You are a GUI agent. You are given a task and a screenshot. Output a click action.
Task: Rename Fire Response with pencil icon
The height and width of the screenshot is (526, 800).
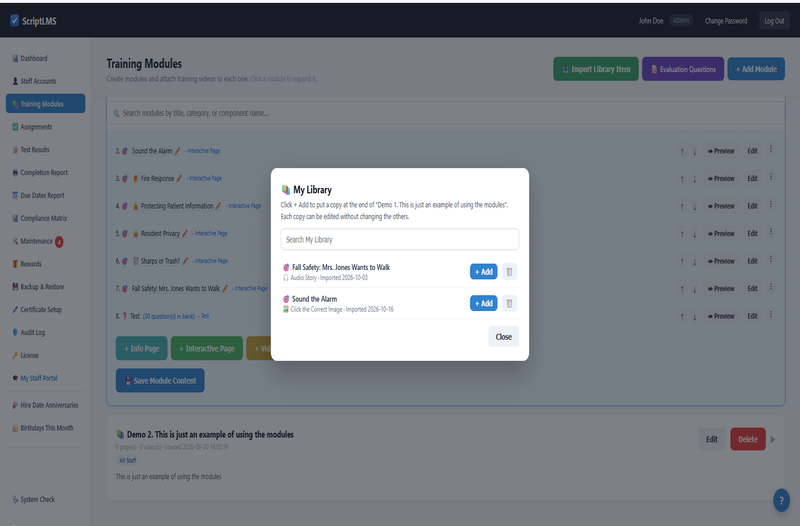(180, 179)
